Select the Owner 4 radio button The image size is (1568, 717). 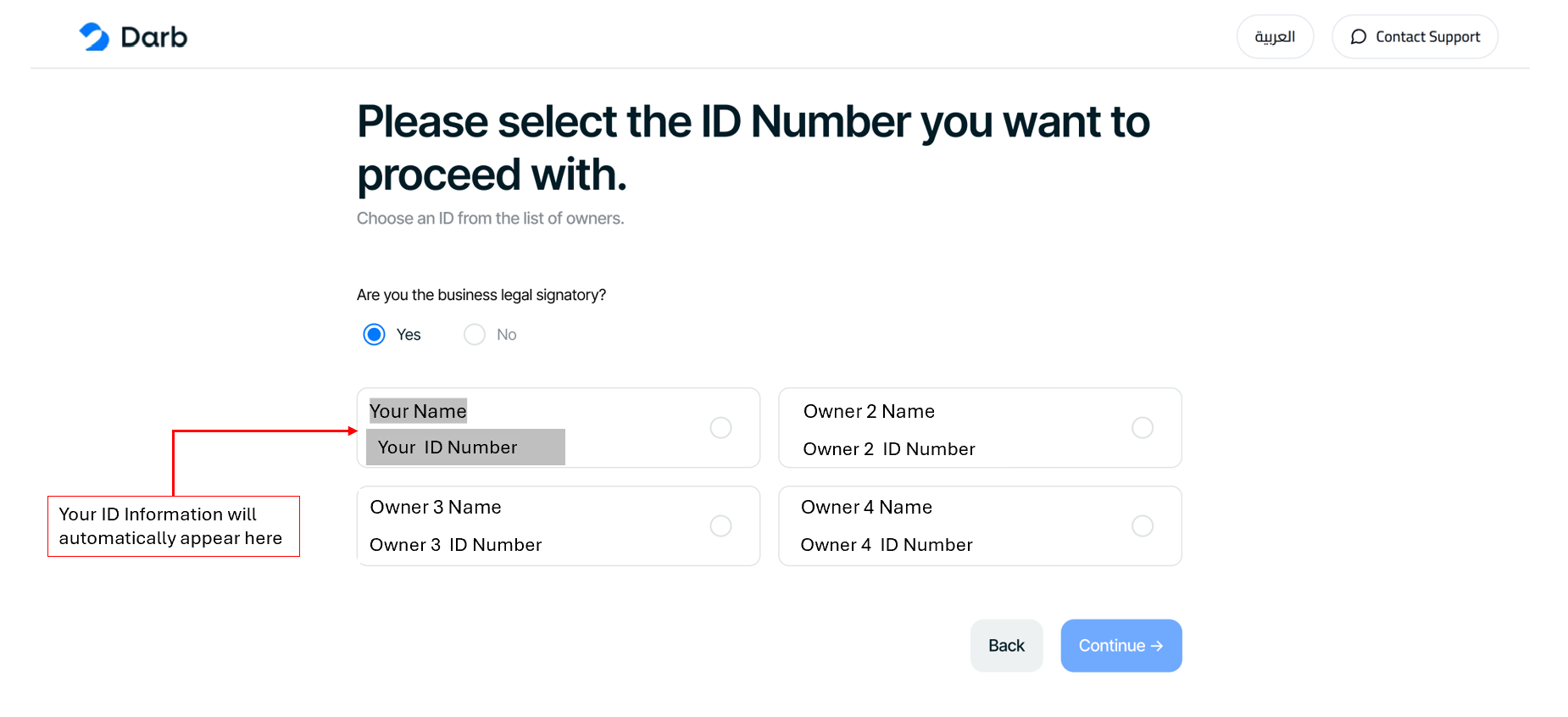[x=1143, y=526]
